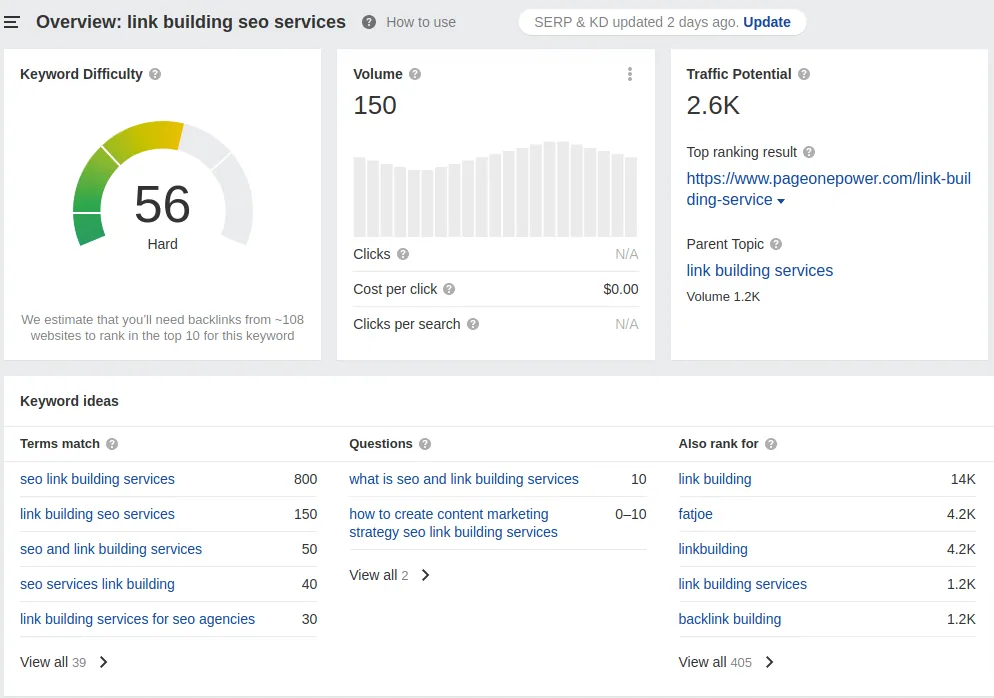Open link building services in Also rank for
The height and width of the screenshot is (698, 994).
click(742, 584)
